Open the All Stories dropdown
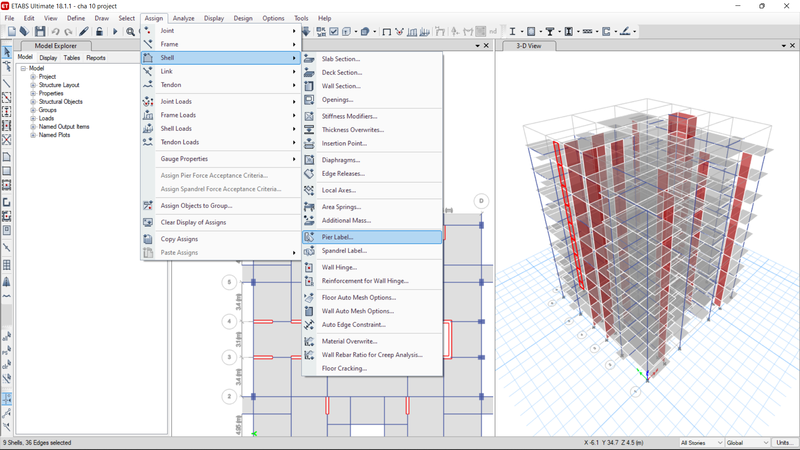800x450 pixels. point(702,442)
